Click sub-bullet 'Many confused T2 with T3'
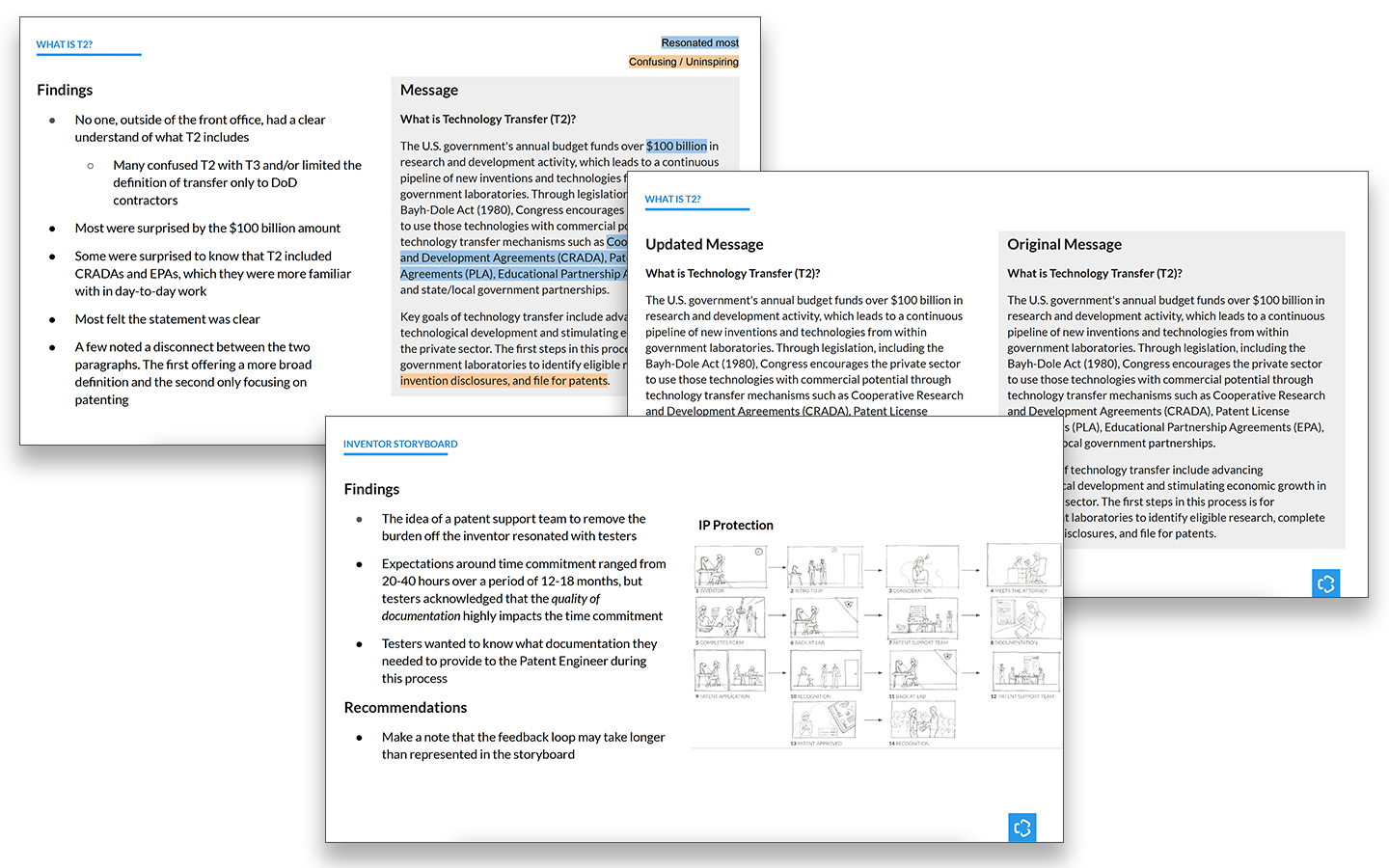The image size is (1389, 868). coord(237,182)
